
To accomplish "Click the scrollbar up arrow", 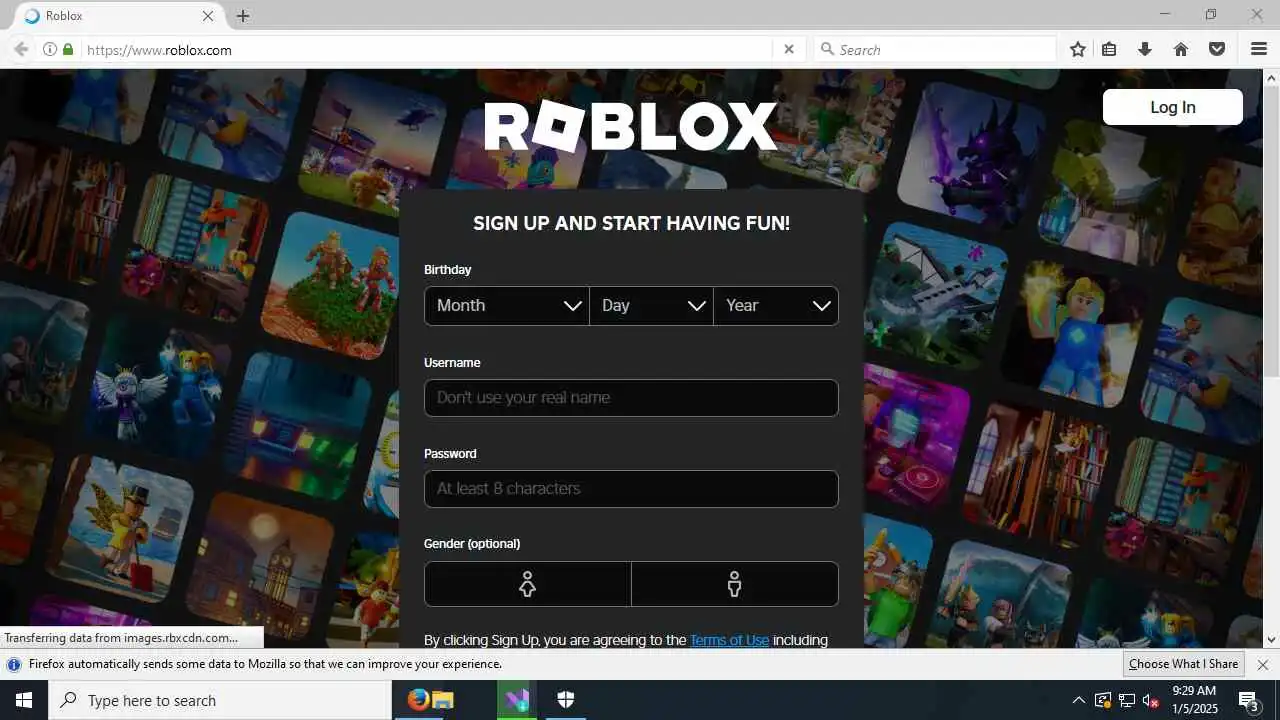I will pyautogui.click(x=1272, y=77).
